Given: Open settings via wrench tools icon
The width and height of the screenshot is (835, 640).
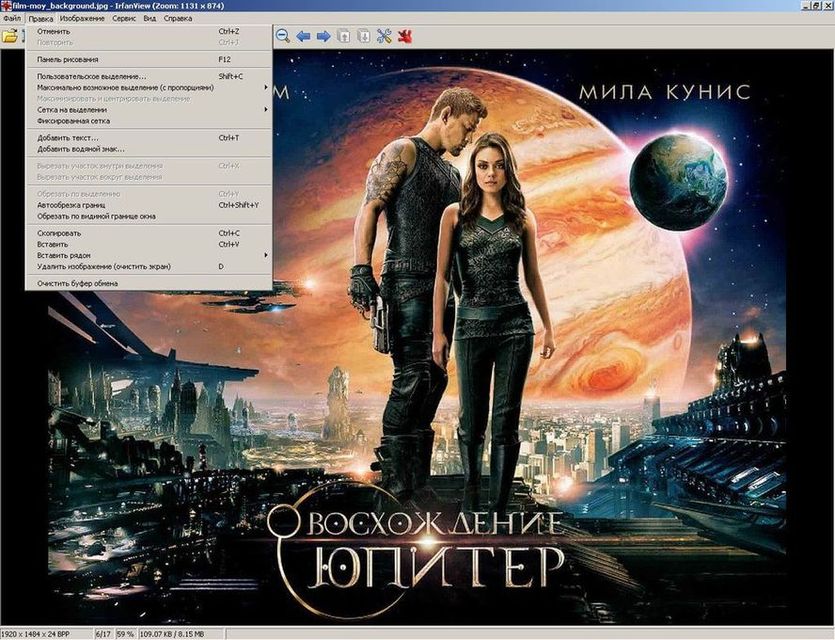Looking at the screenshot, I should [384, 36].
